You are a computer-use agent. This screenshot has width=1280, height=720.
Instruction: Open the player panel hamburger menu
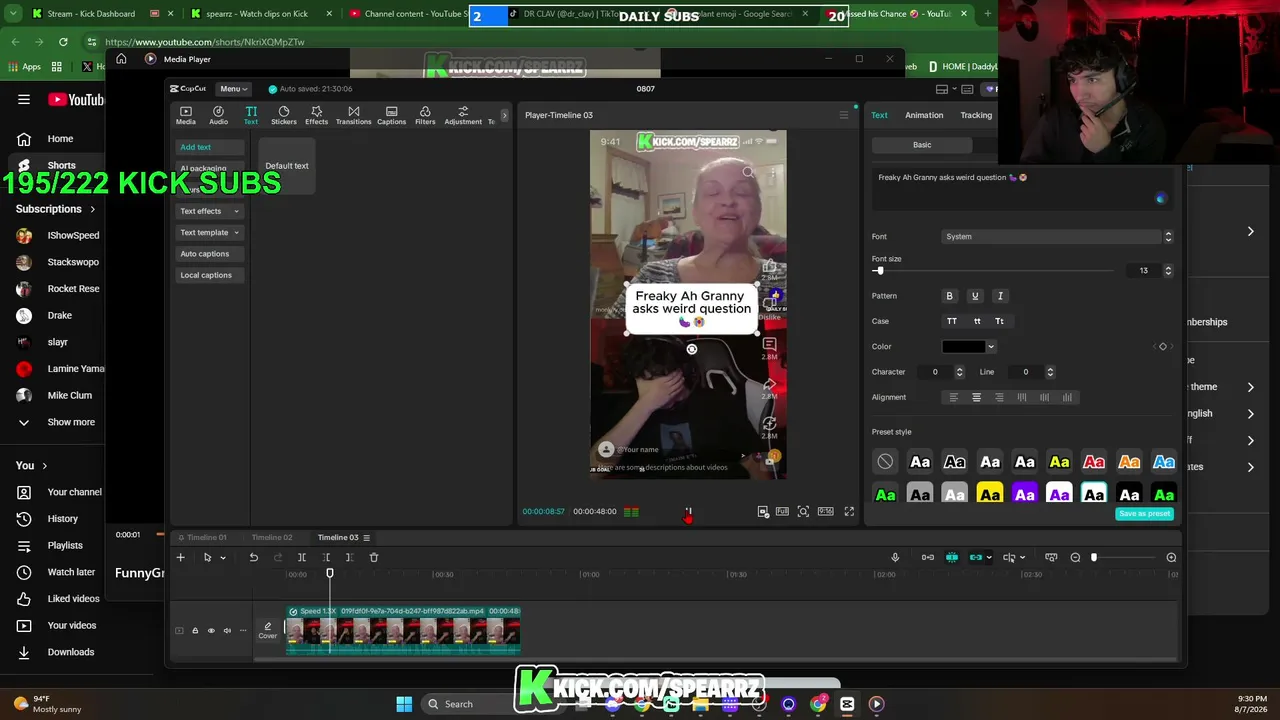click(843, 115)
